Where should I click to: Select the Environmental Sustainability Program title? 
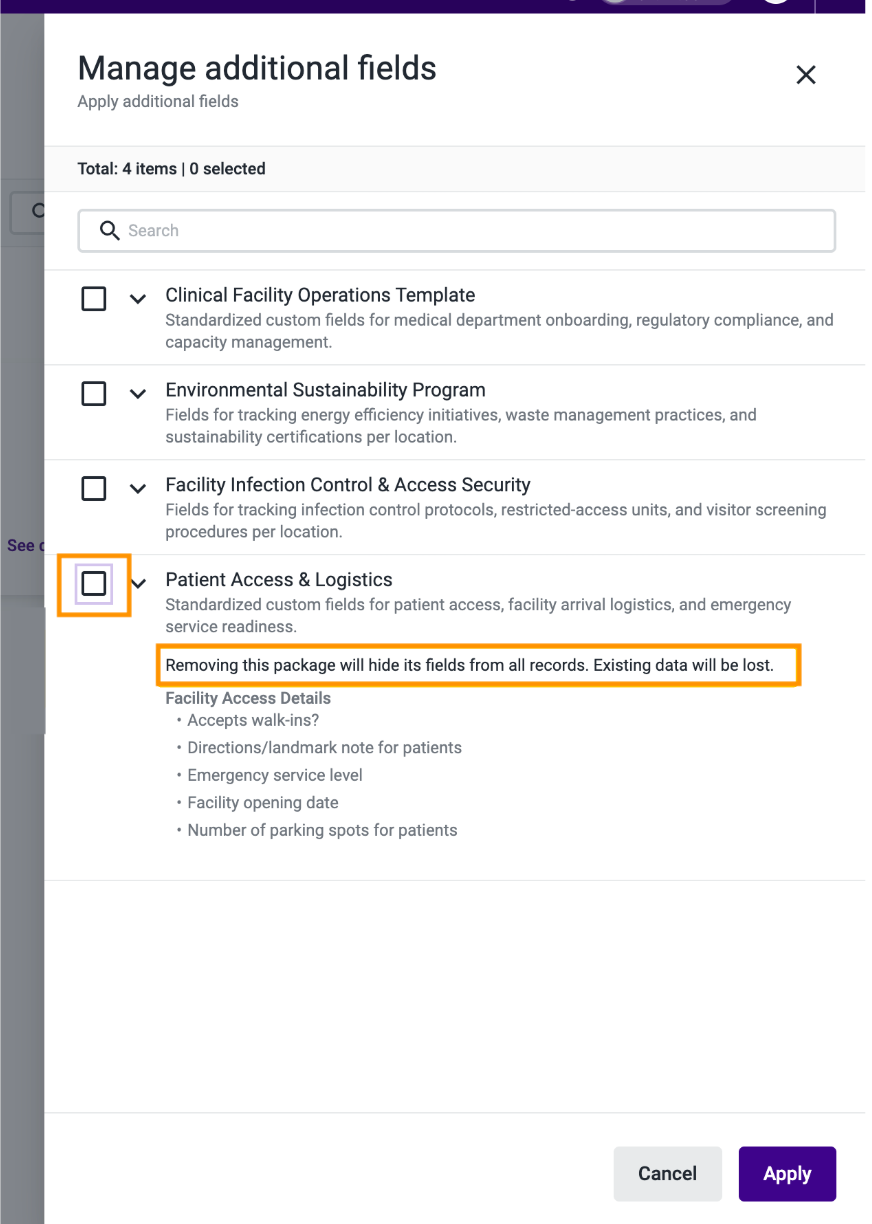(325, 390)
